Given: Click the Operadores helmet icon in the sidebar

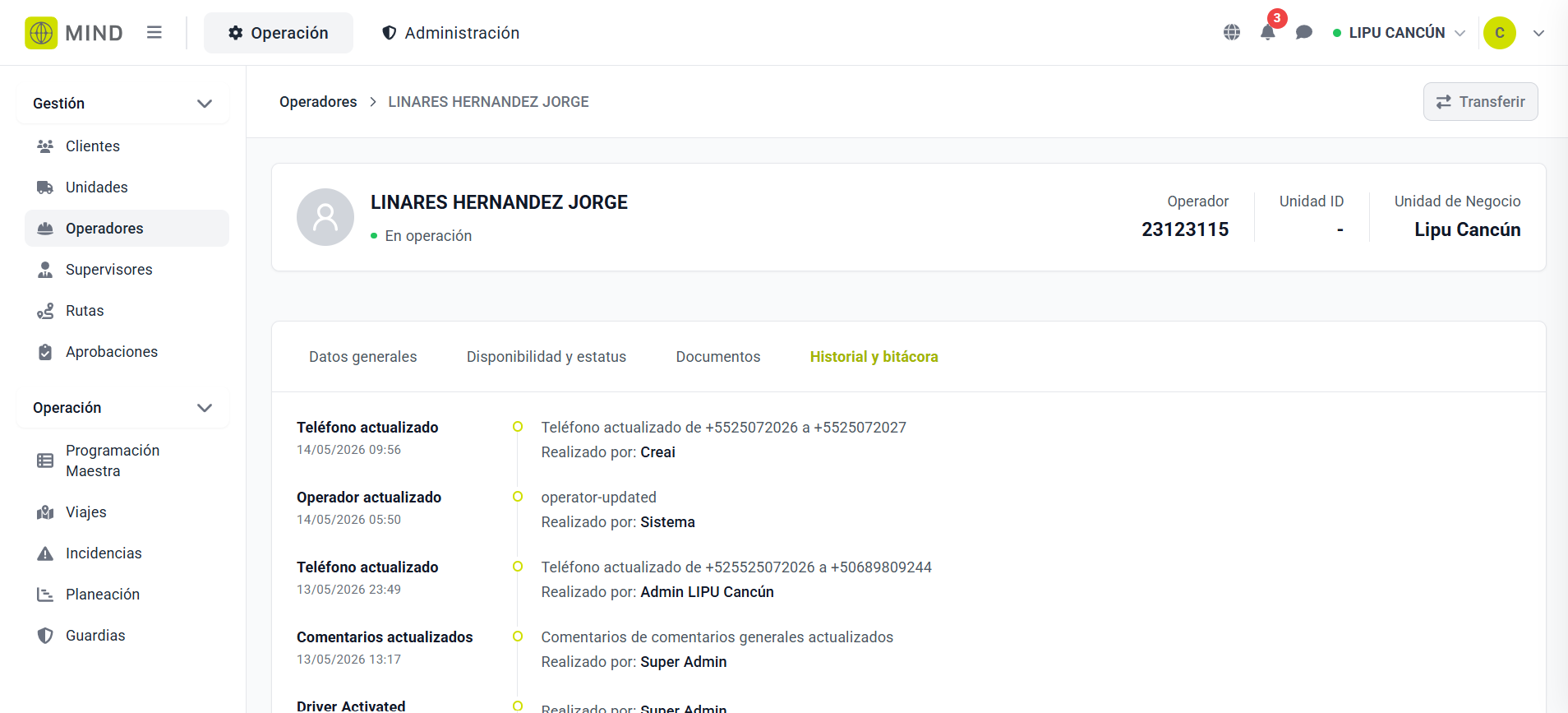Looking at the screenshot, I should click(x=45, y=229).
